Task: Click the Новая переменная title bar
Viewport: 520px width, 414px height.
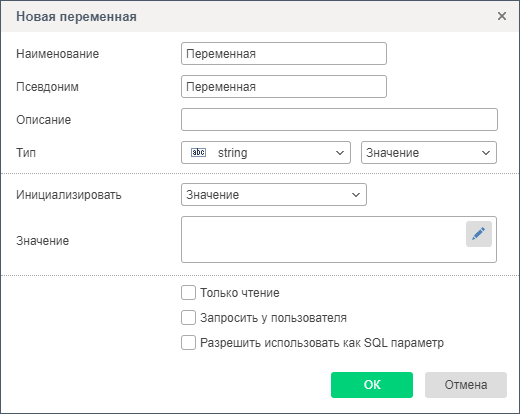Action: [260, 16]
